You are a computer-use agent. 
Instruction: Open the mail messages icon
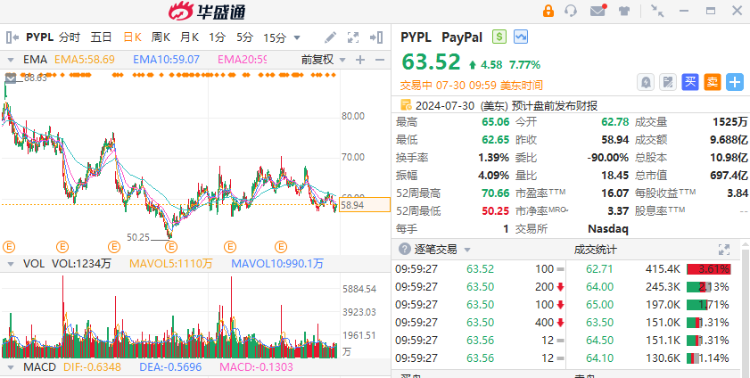point(598,10)
